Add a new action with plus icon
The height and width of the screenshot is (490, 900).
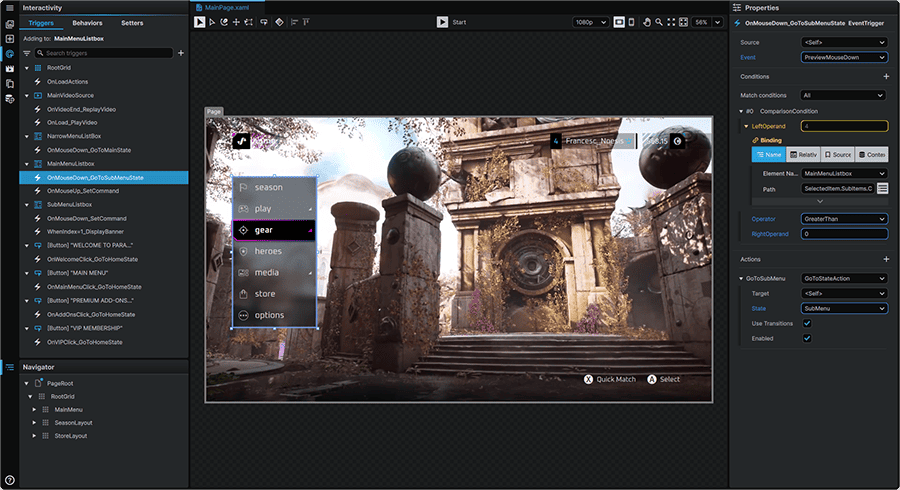click(x=886, y=259)
